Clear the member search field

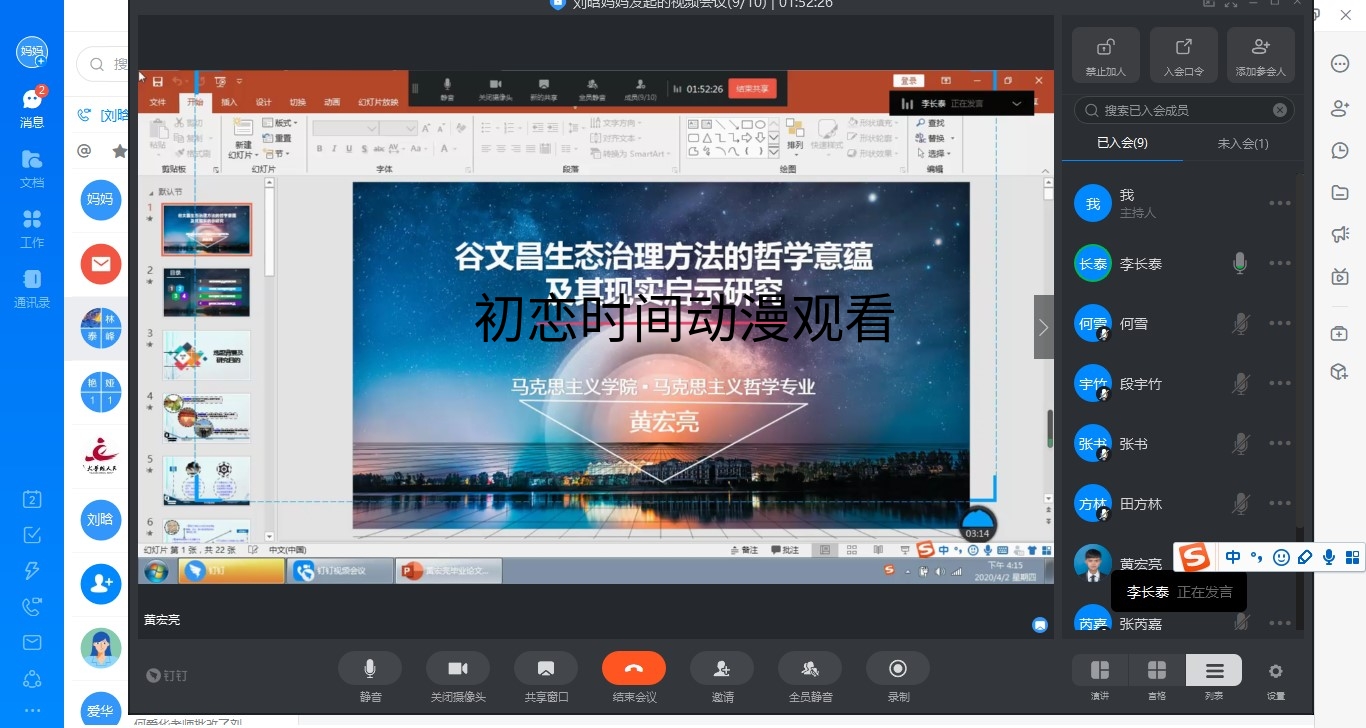(1280, 110)
